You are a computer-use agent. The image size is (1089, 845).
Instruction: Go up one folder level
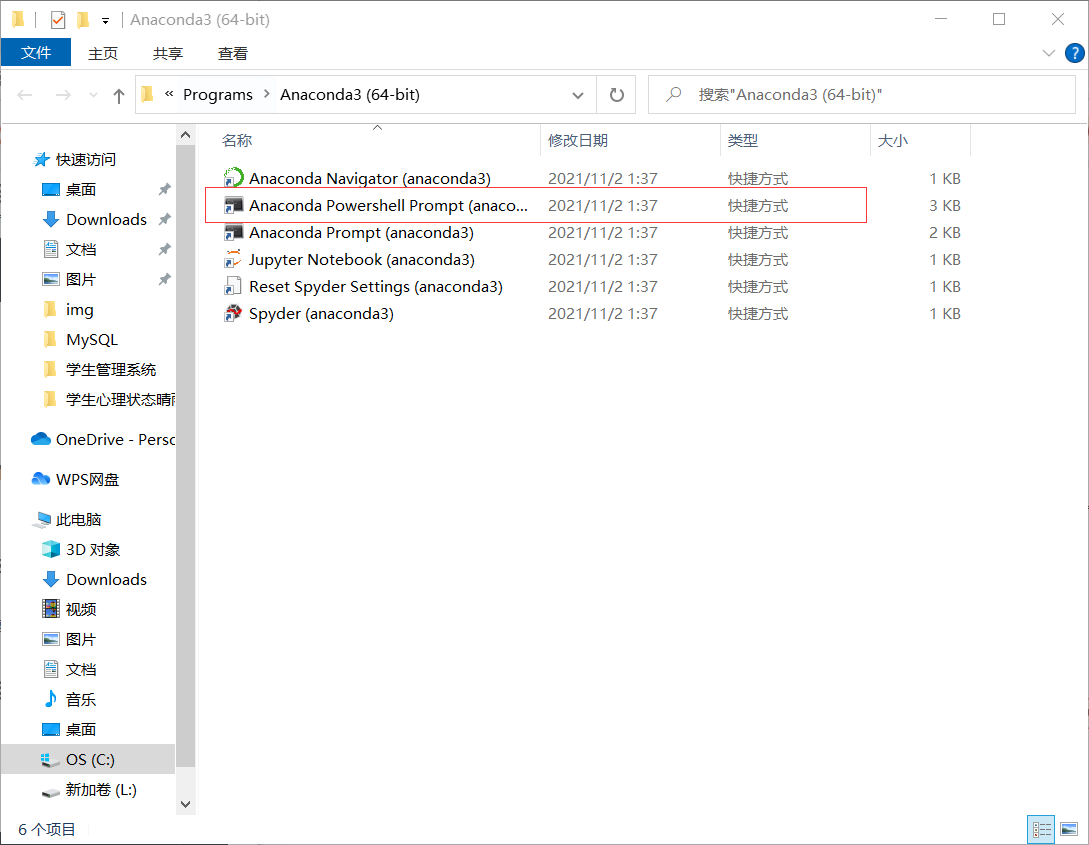point(119,95)
